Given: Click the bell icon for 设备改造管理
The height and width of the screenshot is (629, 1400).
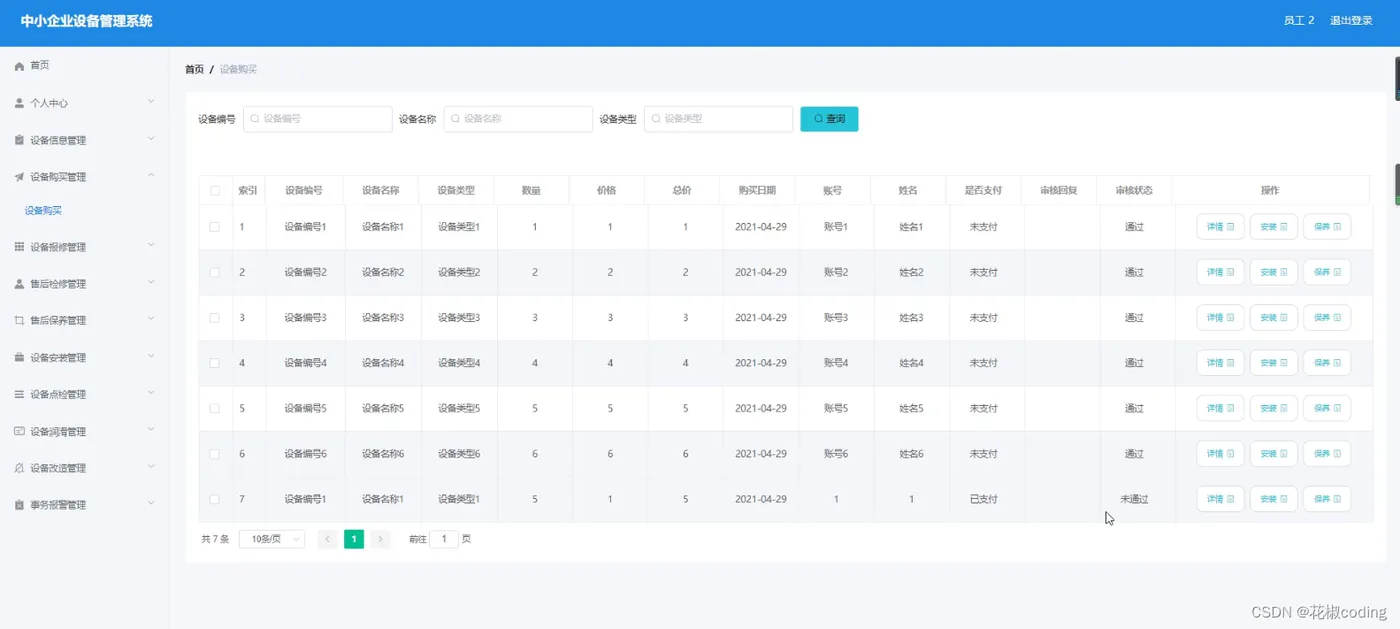Looking at the screenshot, I should point(19,468).
